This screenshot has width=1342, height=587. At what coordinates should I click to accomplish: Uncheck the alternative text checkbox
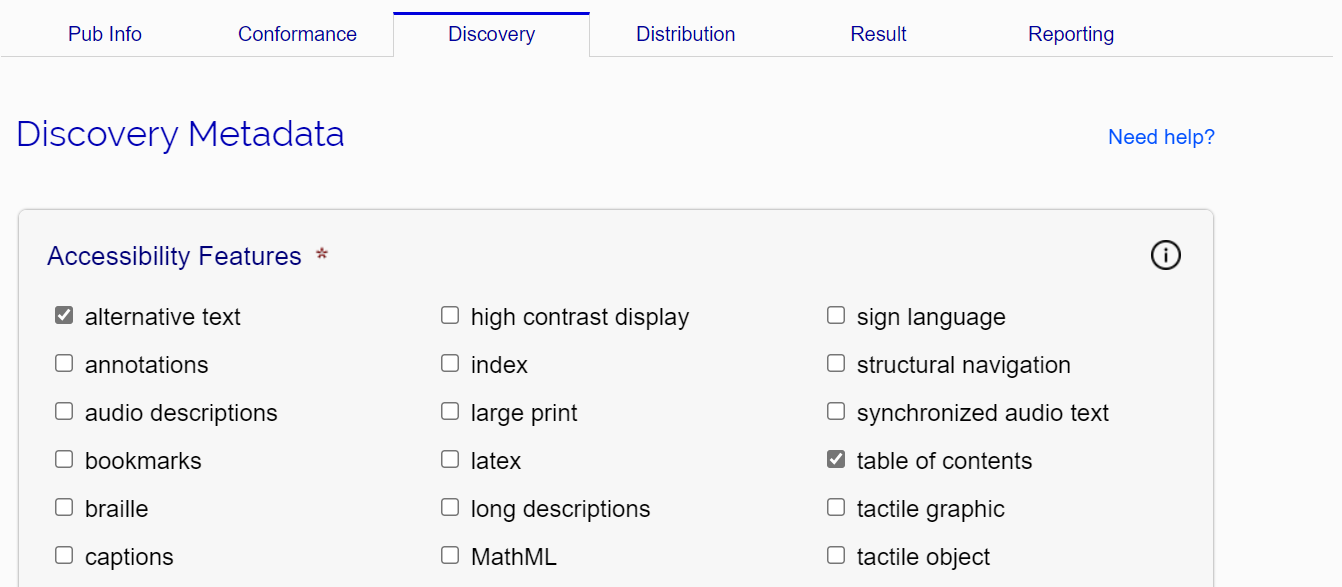coord(64,316)
